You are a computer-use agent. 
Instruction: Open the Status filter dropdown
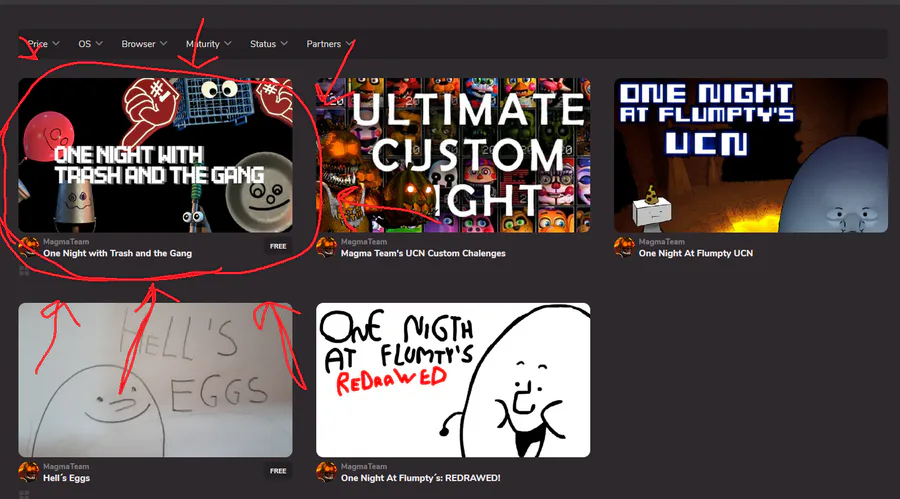269,44
